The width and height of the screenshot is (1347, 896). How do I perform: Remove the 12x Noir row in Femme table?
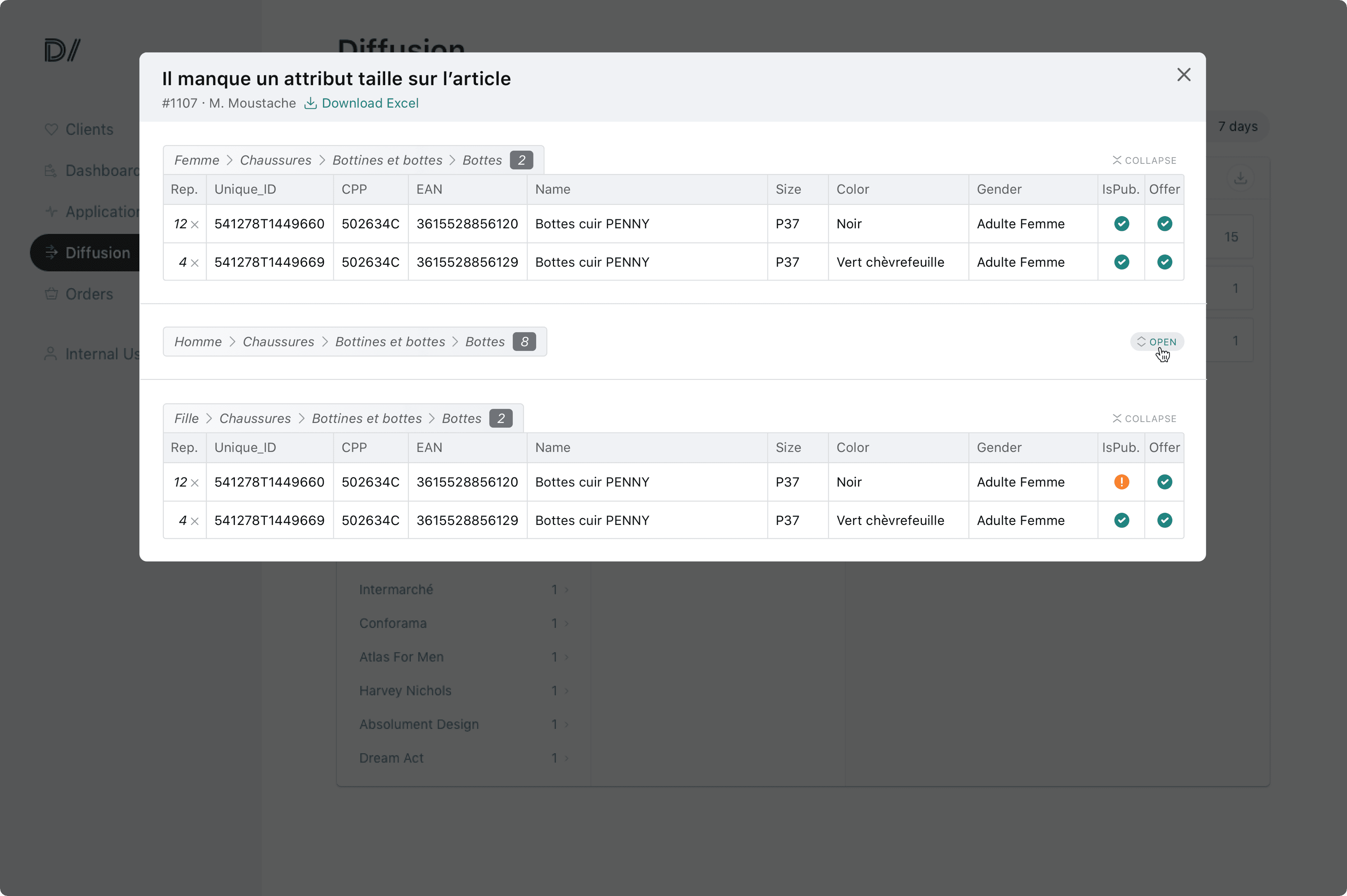tap(195, 225)
